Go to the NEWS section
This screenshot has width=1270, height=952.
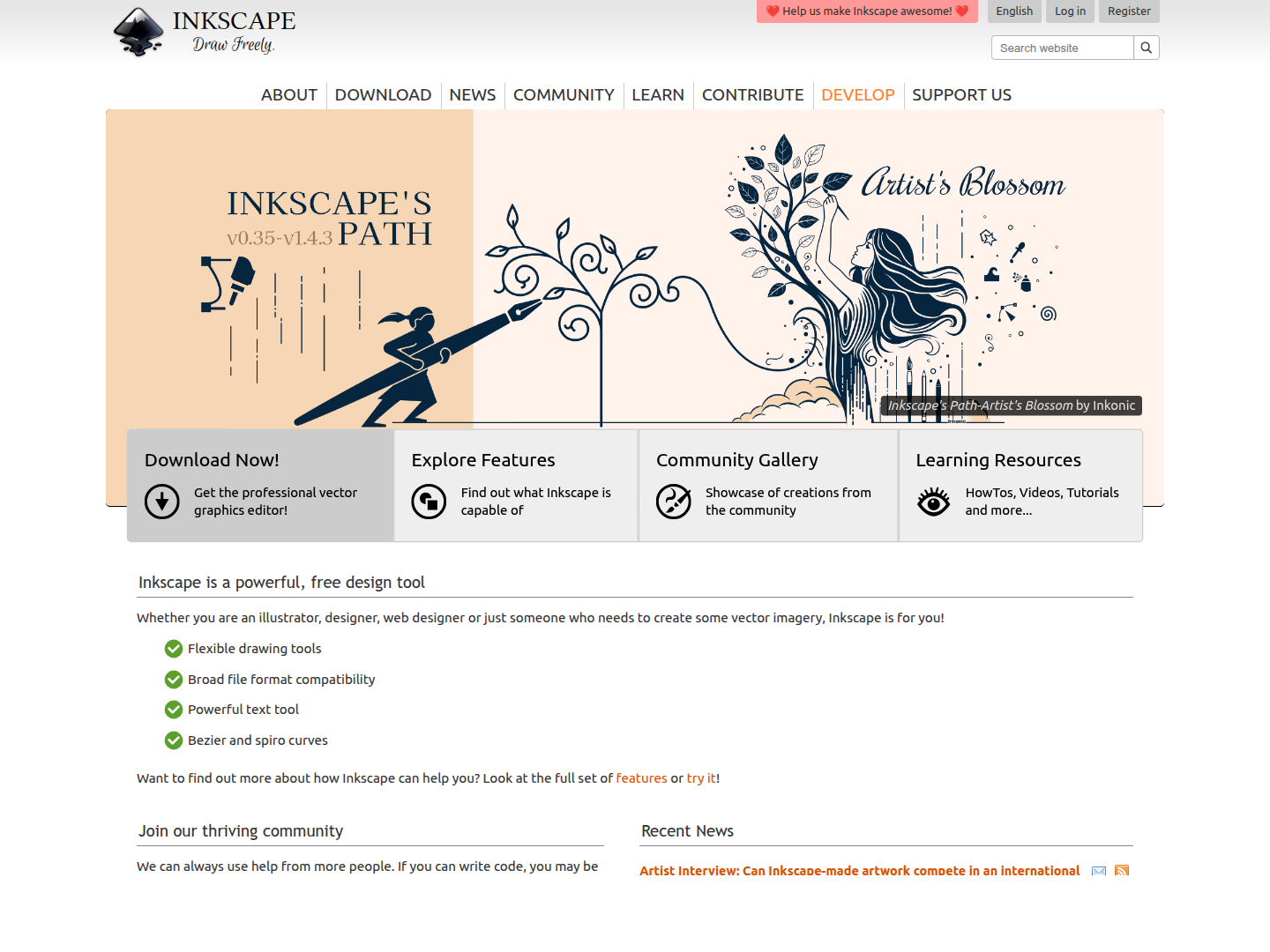pyautogui.click(x=473, y=95)
